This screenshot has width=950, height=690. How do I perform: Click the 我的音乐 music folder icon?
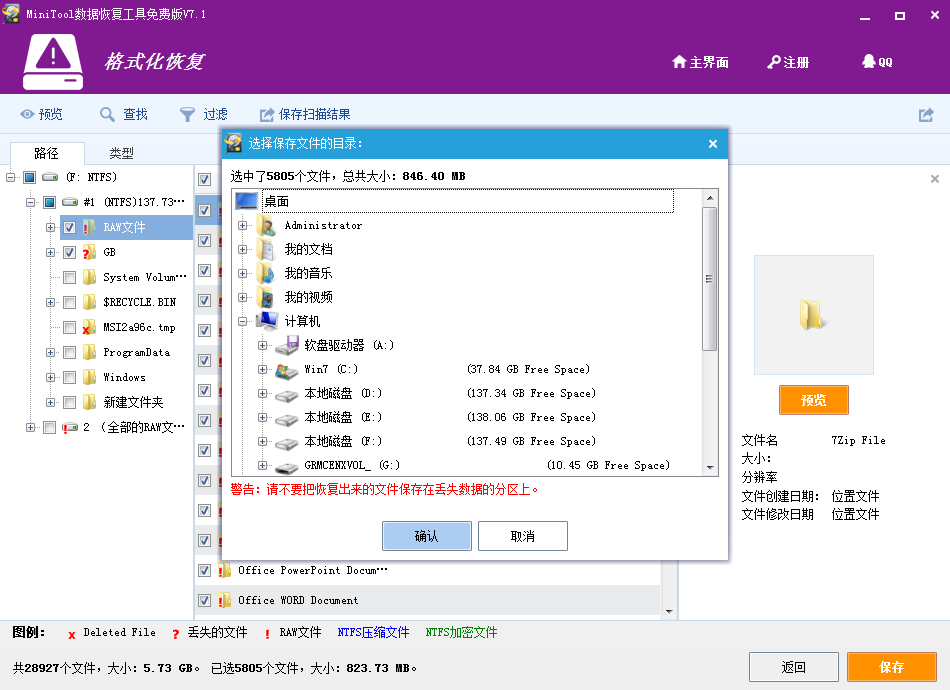[x=266, y=273]
